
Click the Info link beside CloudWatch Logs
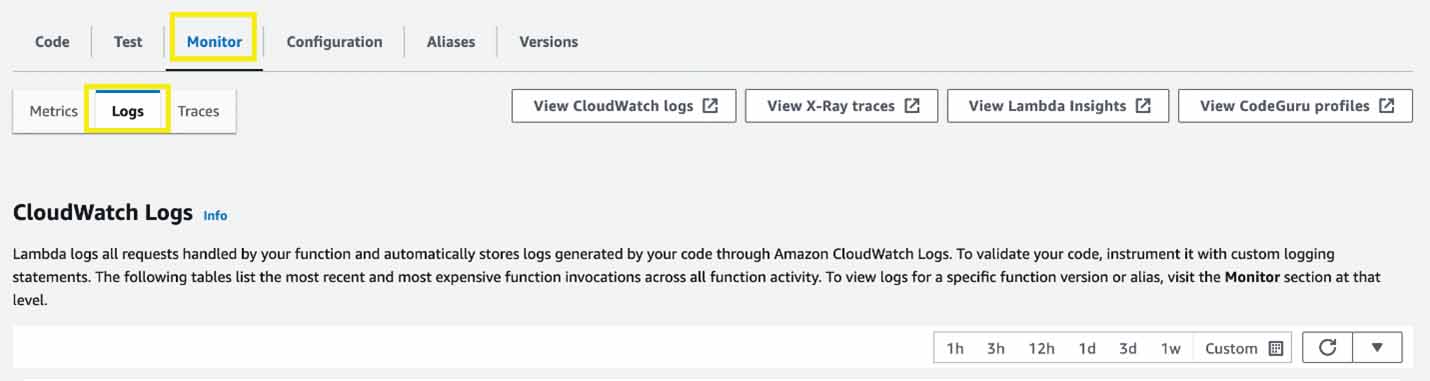point(215,215)
